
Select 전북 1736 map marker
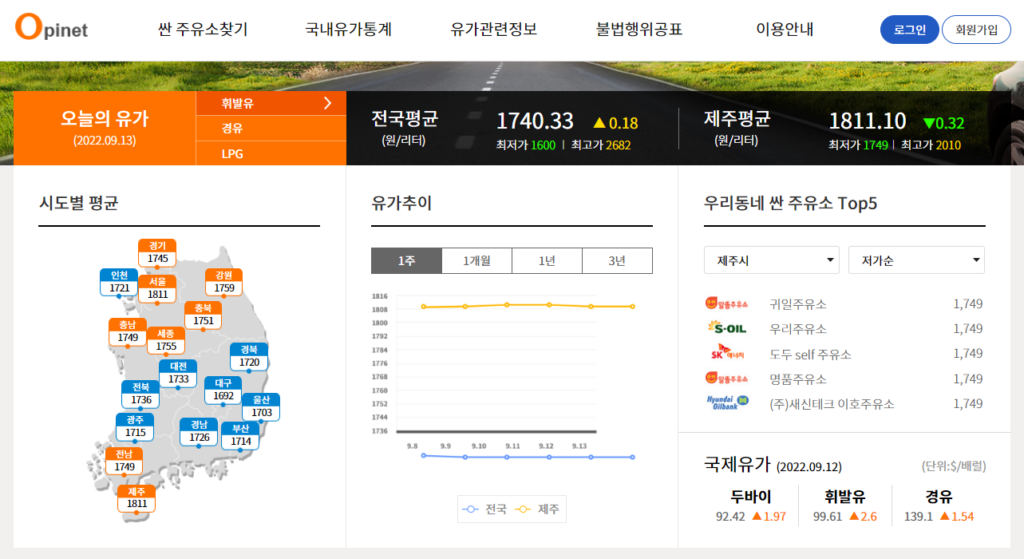coord(141,394)
